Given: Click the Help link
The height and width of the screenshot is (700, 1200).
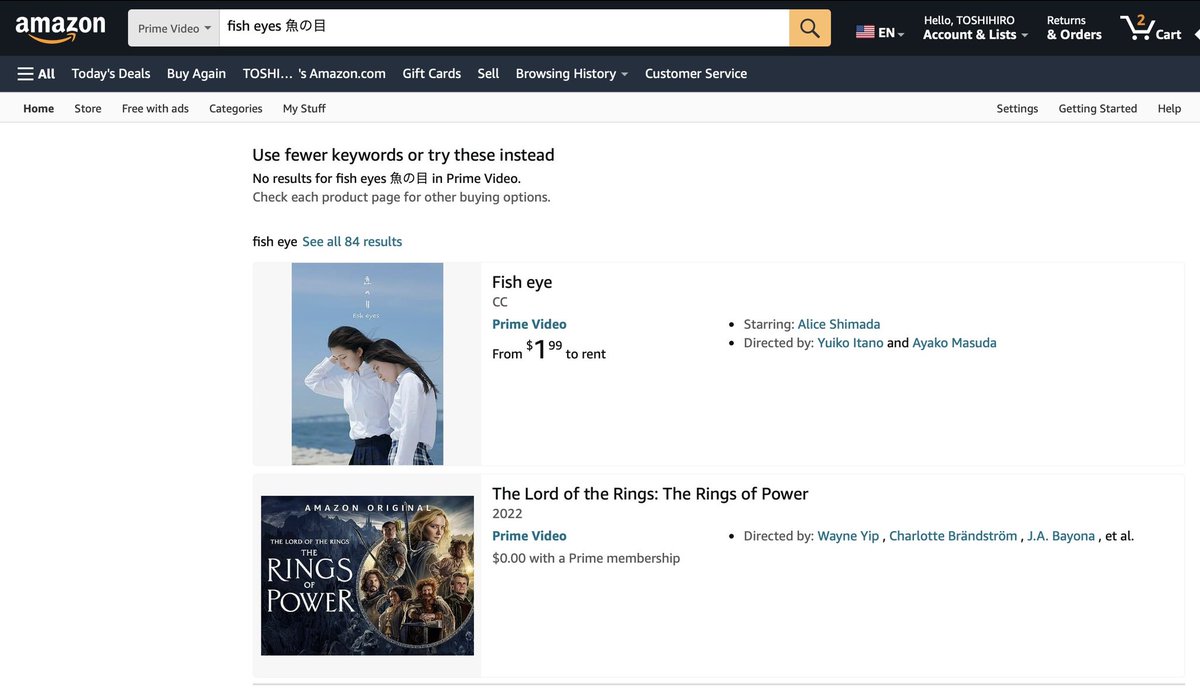Looking at the screenshot, I should [x=1169, y=109].
